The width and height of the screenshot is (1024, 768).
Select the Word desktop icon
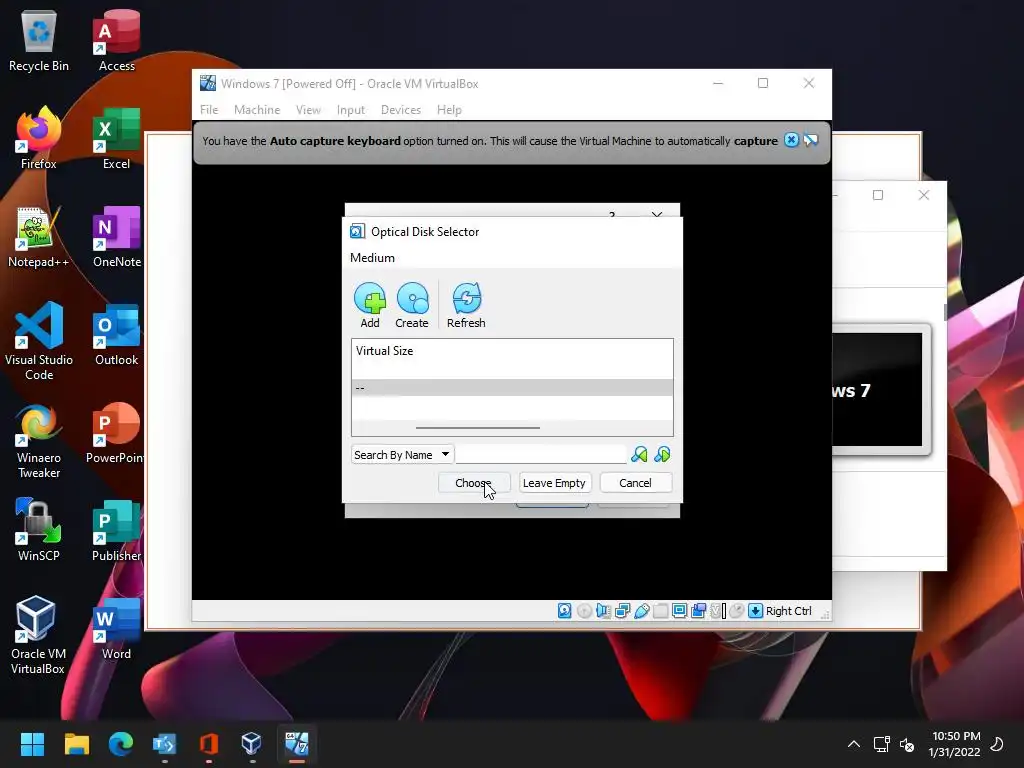click(117, 628)
